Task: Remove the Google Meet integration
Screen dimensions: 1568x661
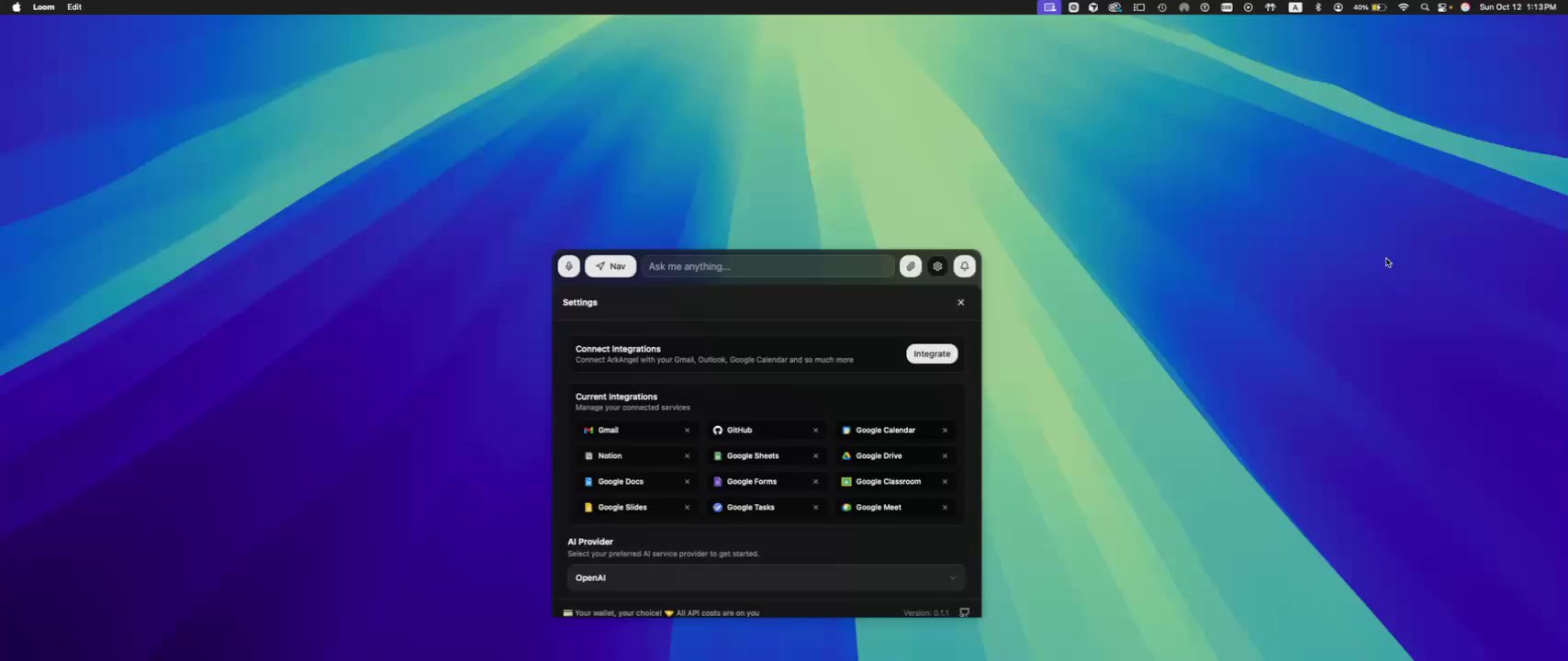Action: pyautogui.click(x=945, y=507)
